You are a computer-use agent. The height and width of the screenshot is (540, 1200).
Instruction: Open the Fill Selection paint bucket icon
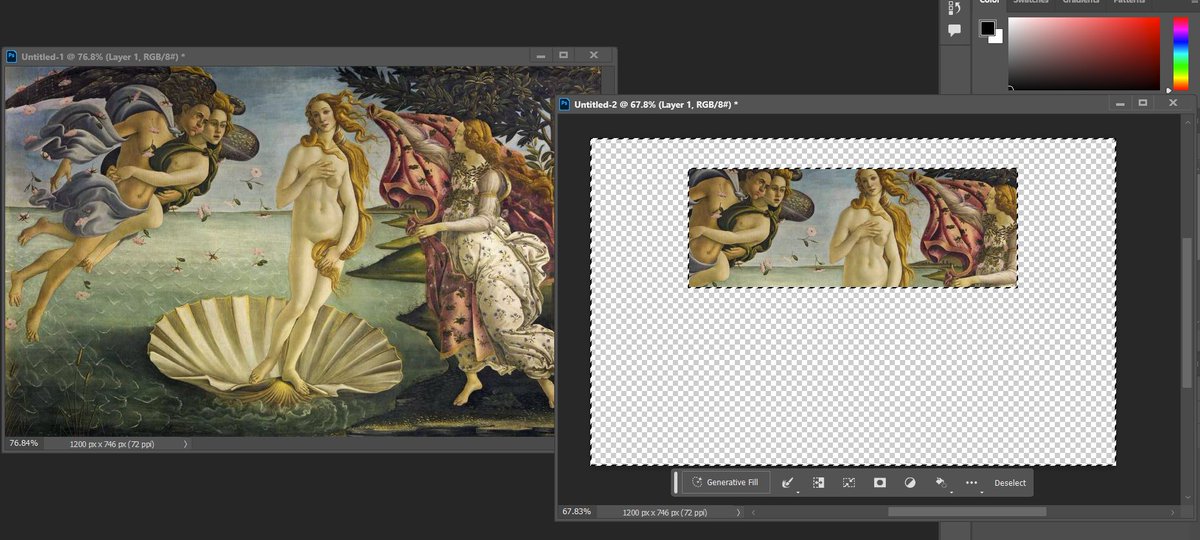coord(942,483)
